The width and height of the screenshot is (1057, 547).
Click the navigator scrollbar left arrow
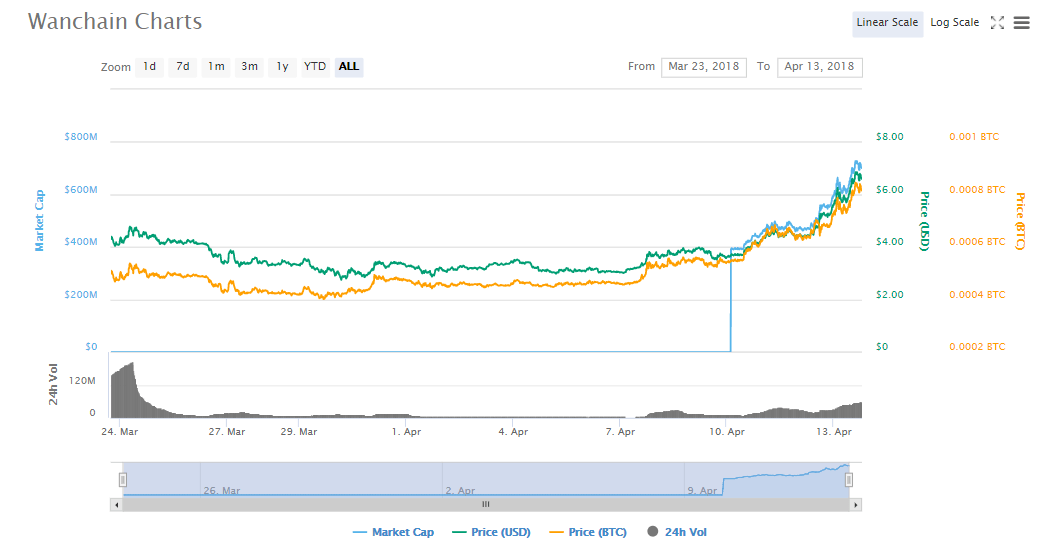point(116,505)
